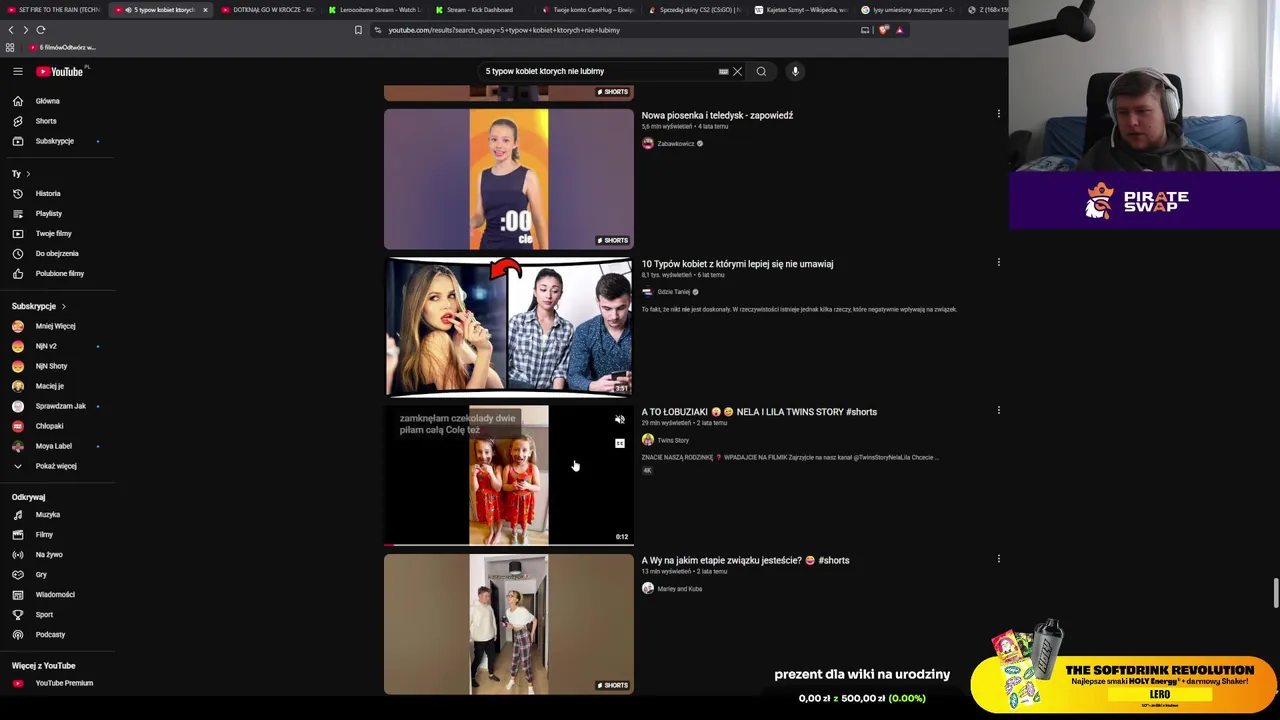Open options for A TO ŁOBUZIAKI video
This screenshot has height=720, width=1280.
pos(998,411)
